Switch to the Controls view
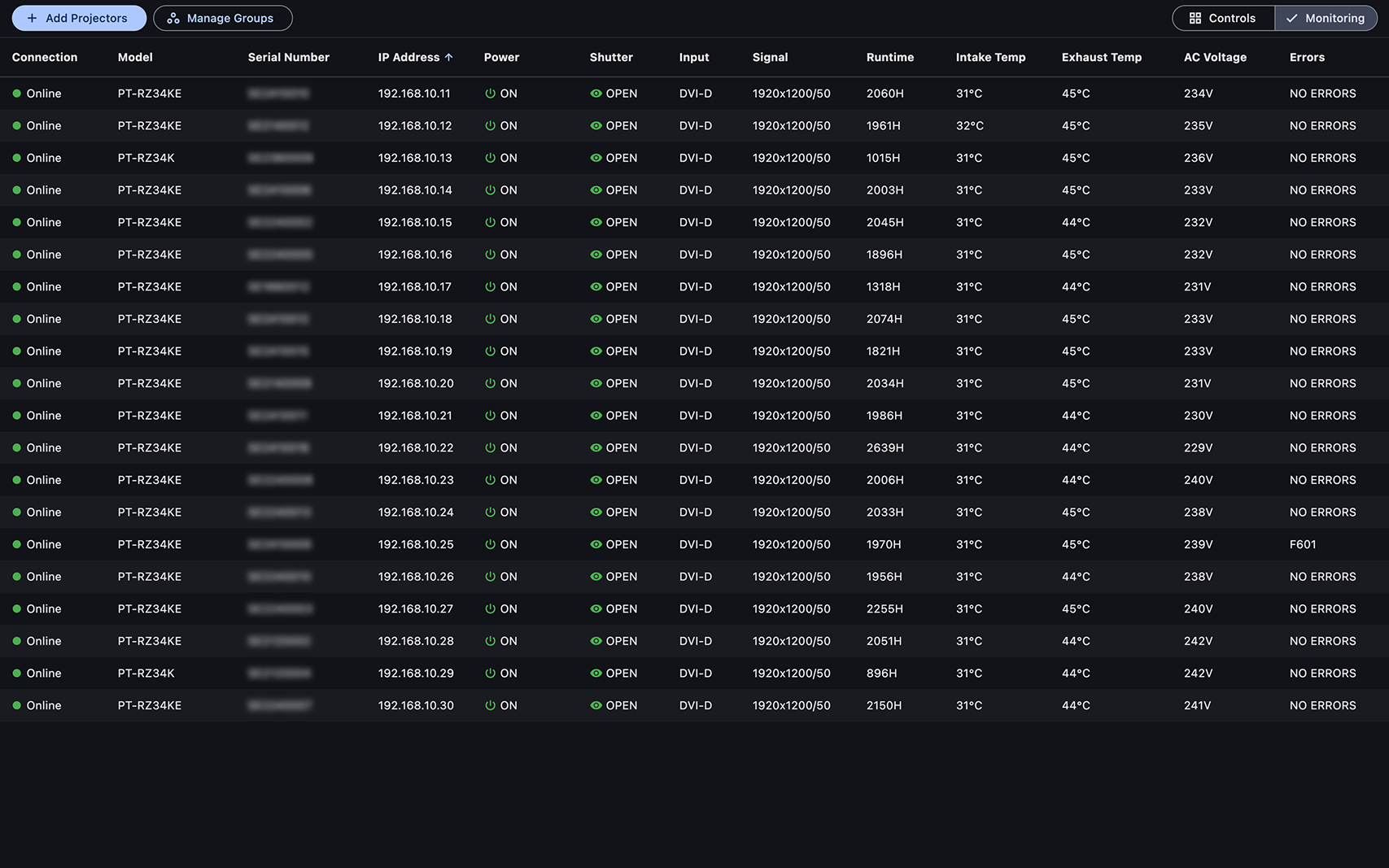This screenshot has height=868, width=1389. click(x=1223, y=18)
